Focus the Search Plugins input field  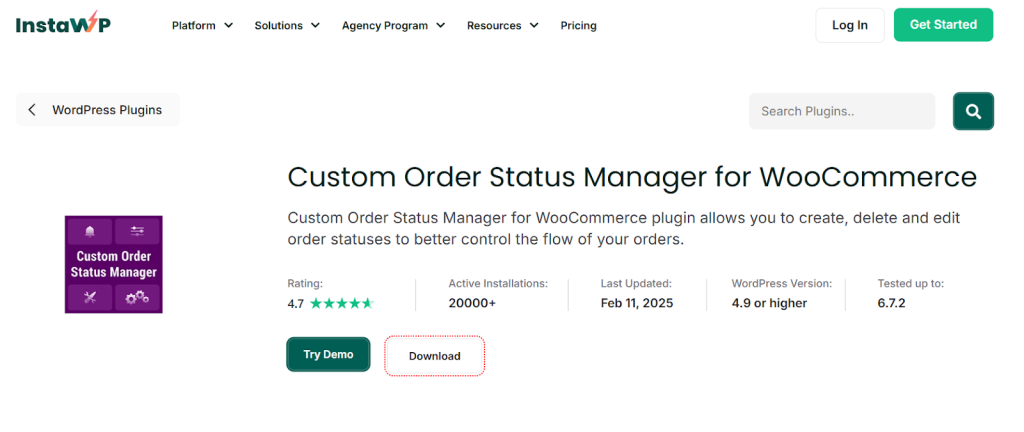coord(841,111)
